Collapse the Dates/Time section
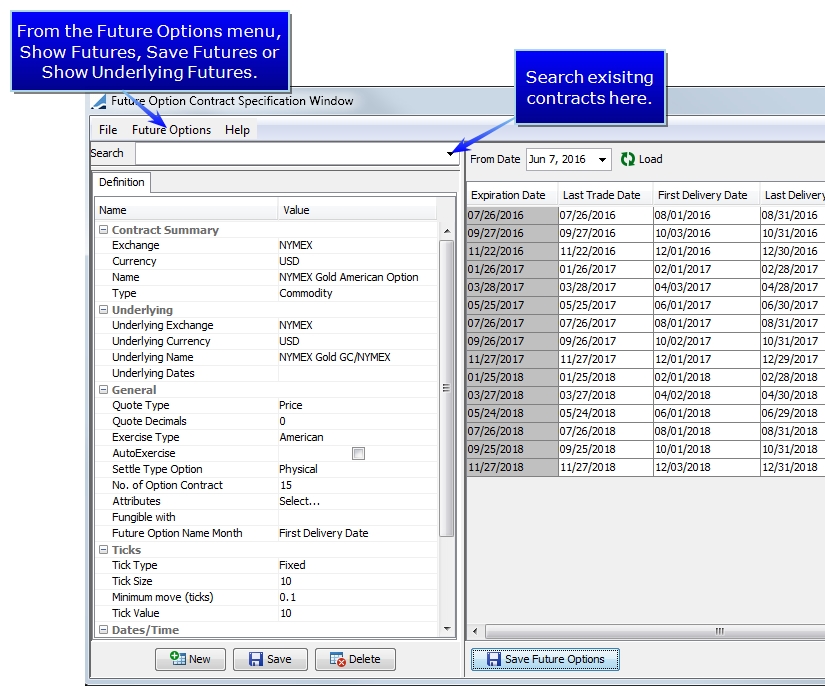This screenshot has height=686, width=825. [x=104, y=629]
